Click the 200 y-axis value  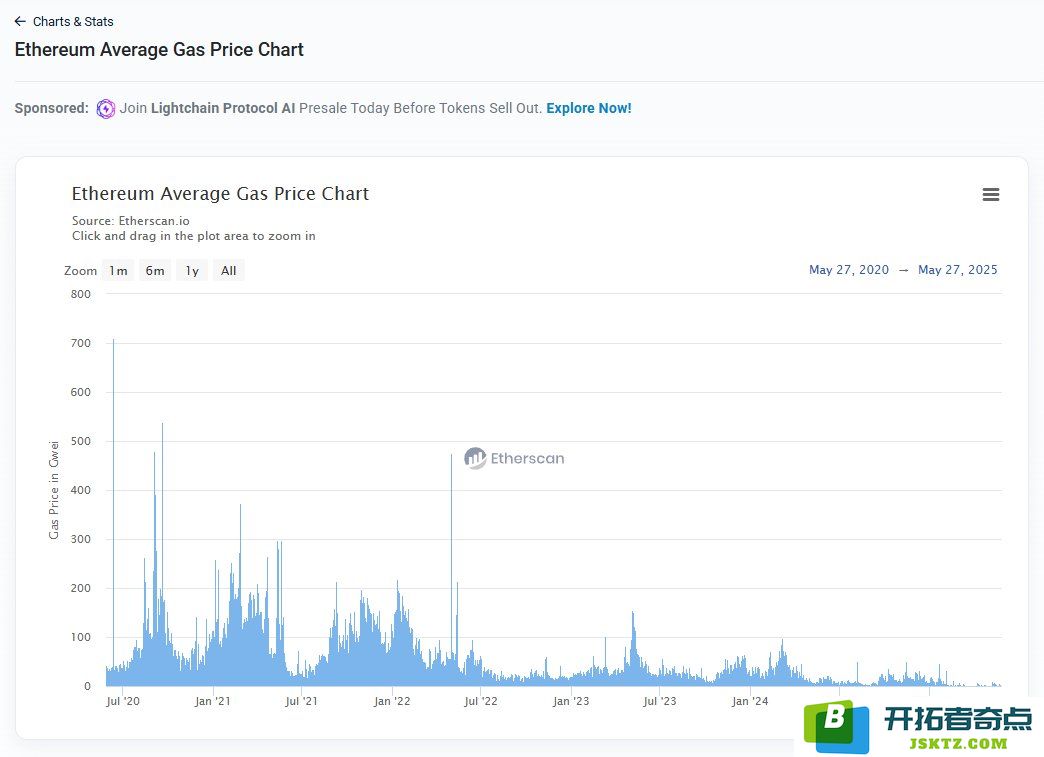pos(81,588)
